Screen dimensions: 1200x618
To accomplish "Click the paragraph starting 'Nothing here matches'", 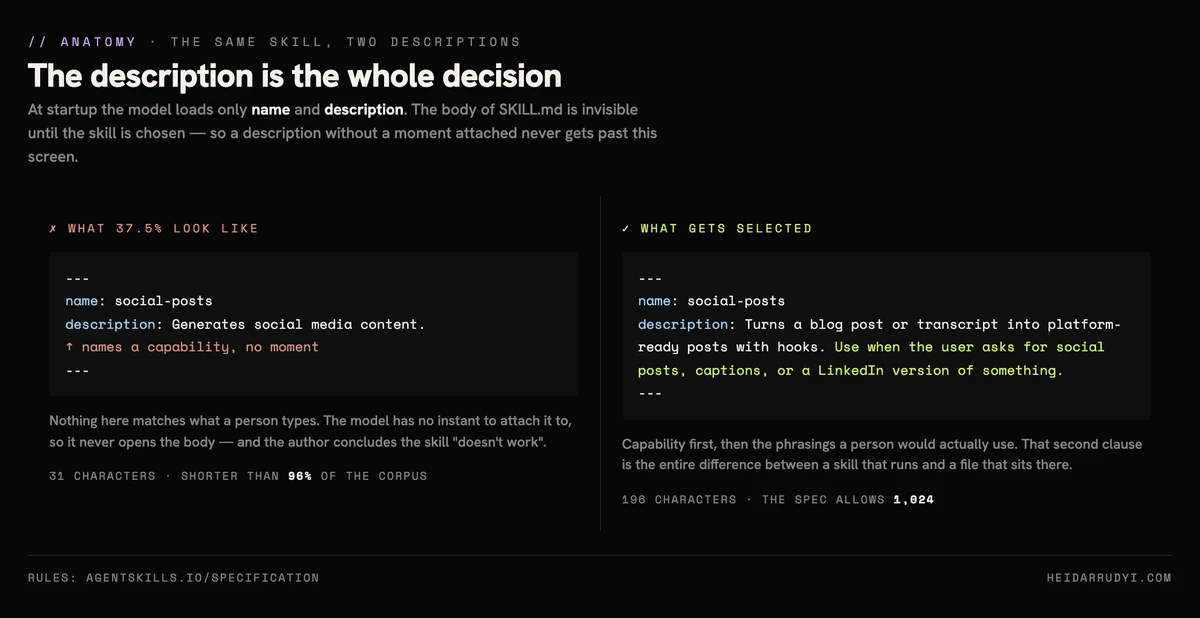I will [311, 431].
